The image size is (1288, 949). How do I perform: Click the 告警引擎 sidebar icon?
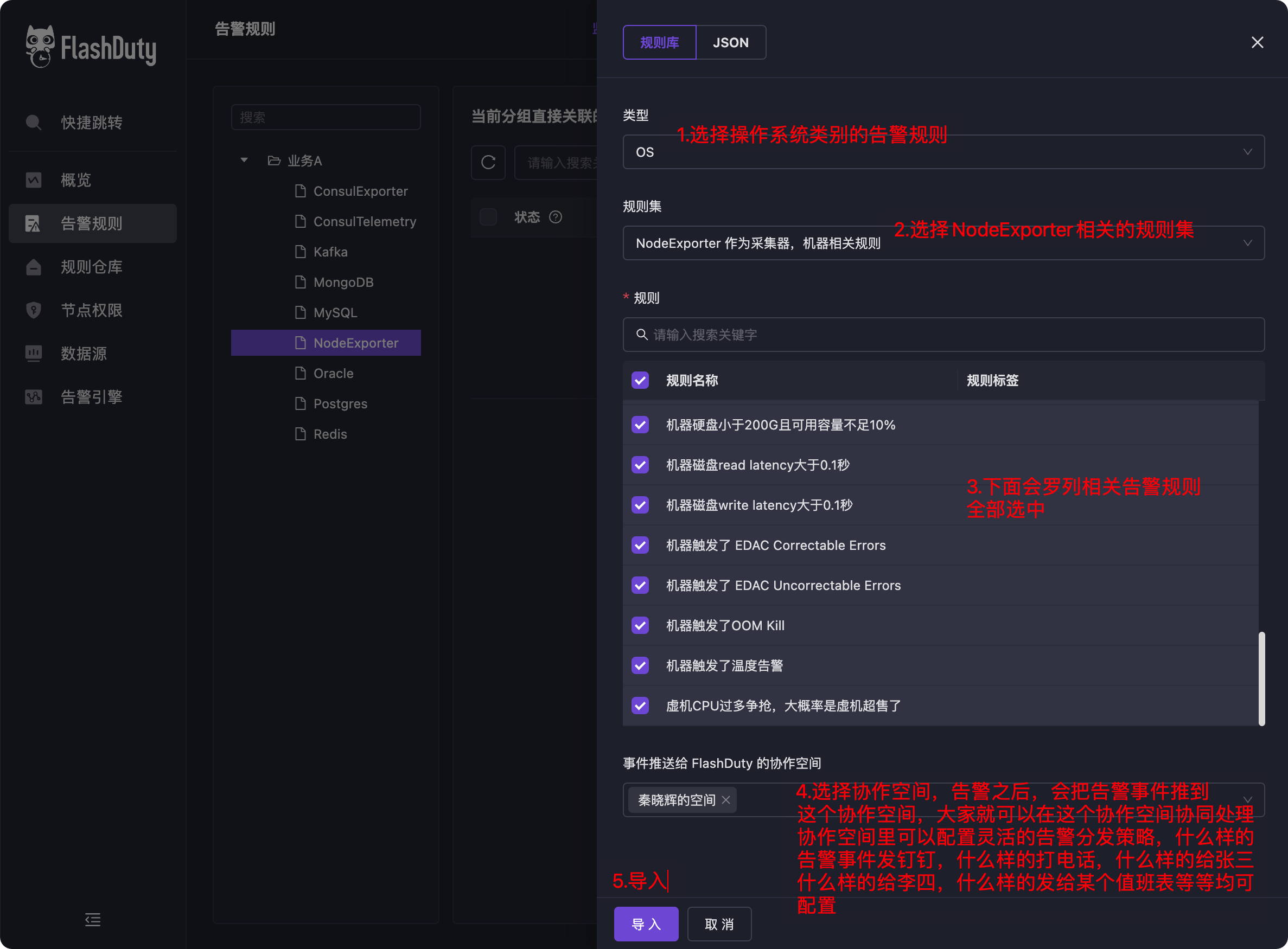33,397
